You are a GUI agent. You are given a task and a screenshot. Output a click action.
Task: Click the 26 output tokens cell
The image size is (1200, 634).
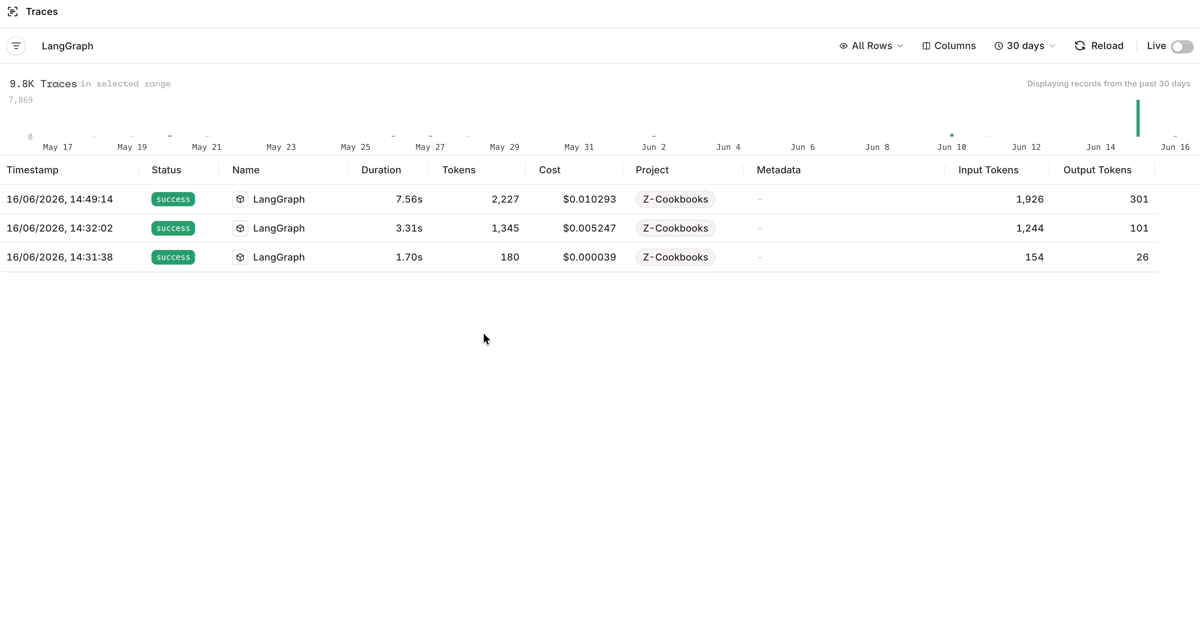[1142, 257]
